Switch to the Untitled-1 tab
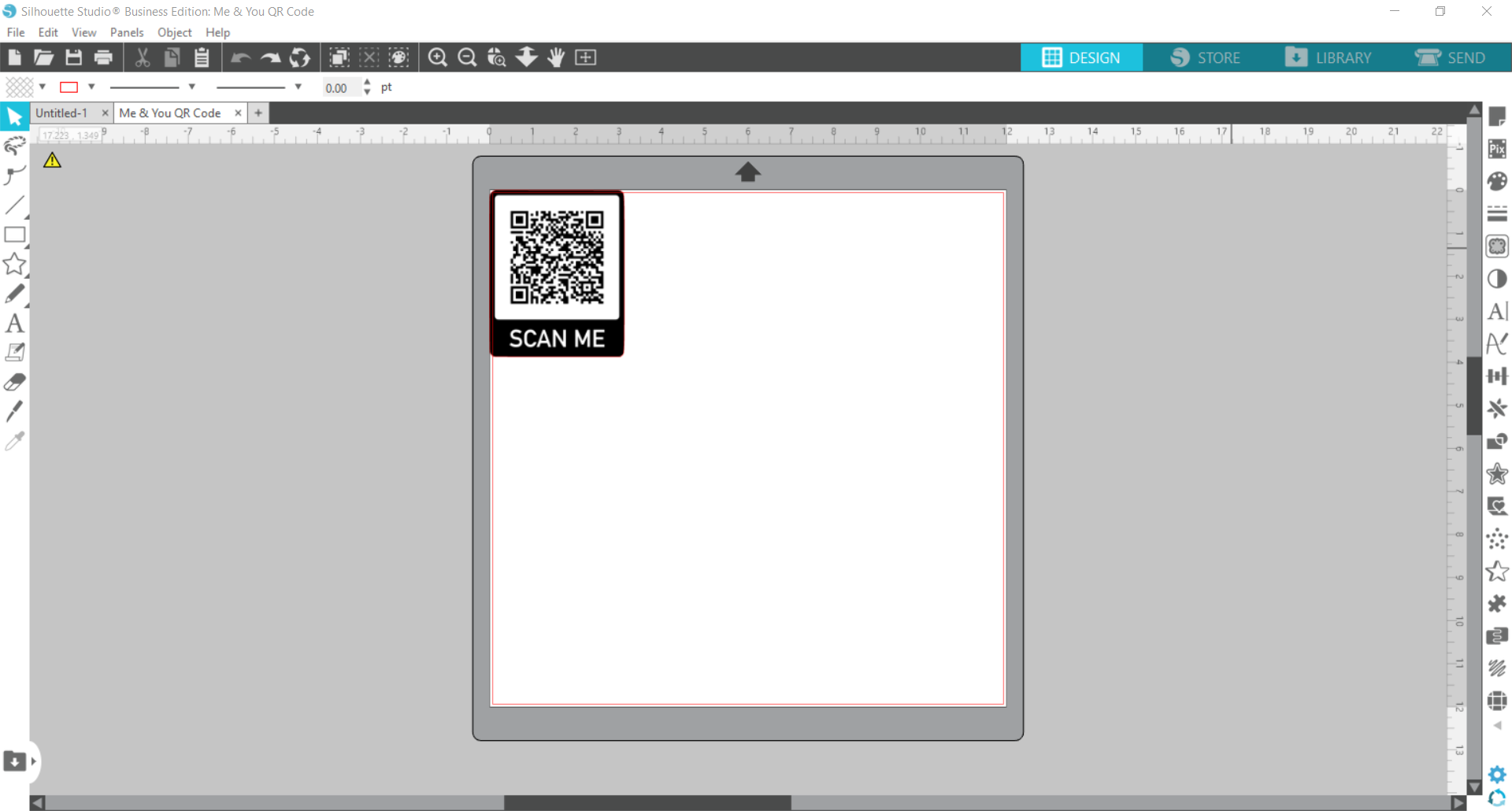This screenshot has height=811, width=1512. [63, 113]
